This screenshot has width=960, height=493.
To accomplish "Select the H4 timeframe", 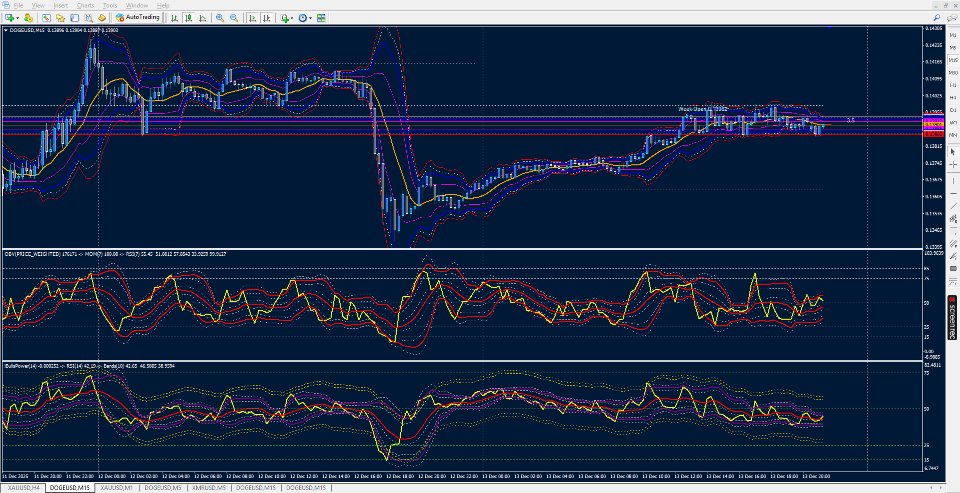I will 953,98.
